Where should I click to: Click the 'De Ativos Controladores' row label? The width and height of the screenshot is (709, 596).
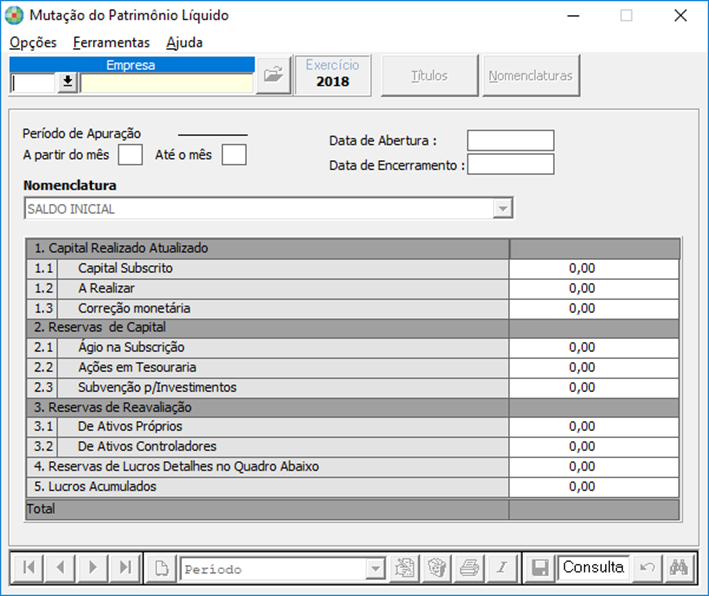[147, 446]
